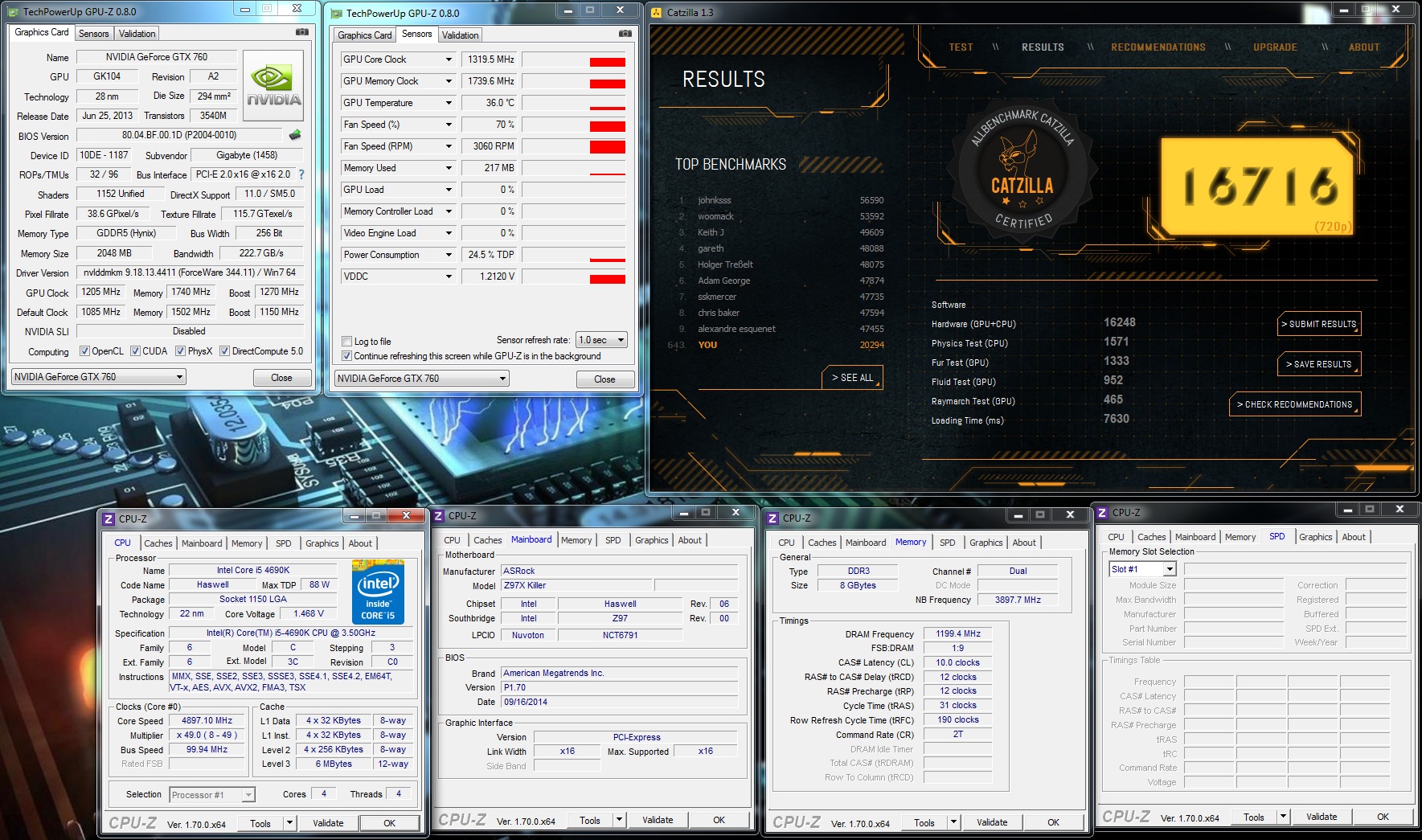Screen dimensions: 1422x840
Task: Click the NVIDIA logo in GPU-Z
Action: [273, 85]
